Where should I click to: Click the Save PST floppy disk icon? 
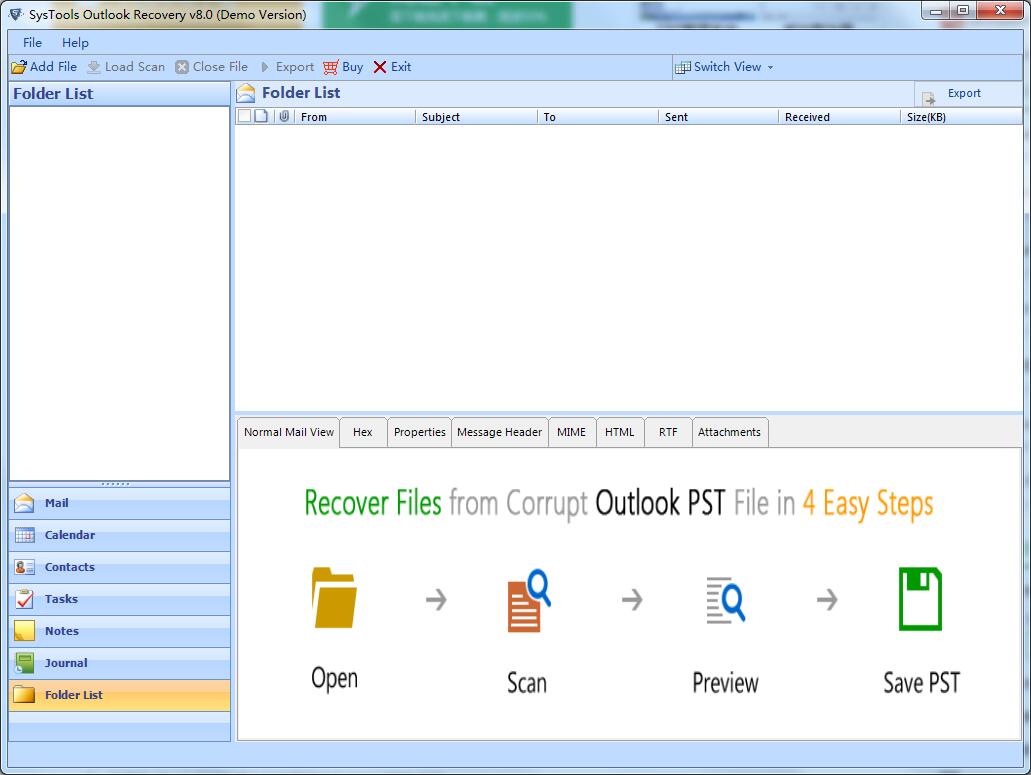coord(920,599)
